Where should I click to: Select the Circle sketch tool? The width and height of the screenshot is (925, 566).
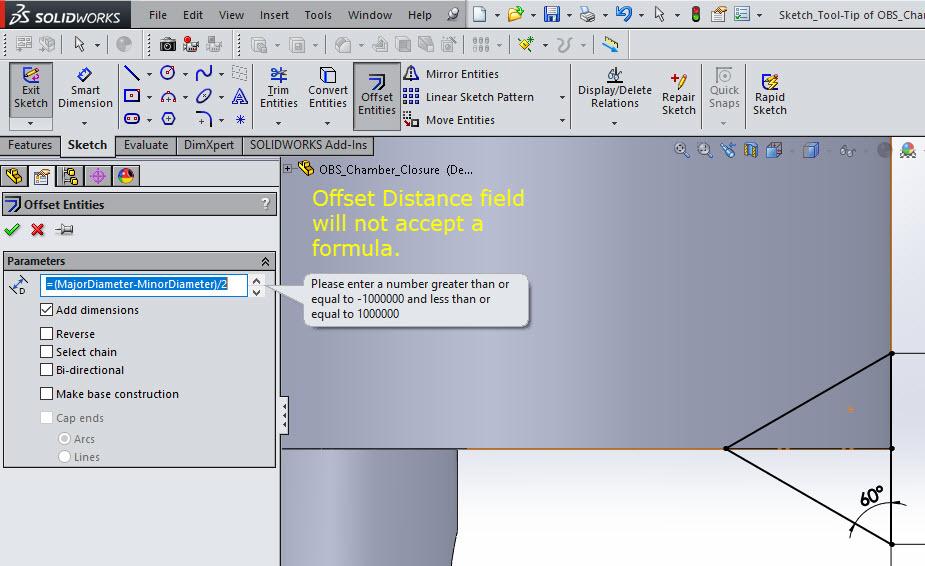pyautogui.click(x=168, y=73)
